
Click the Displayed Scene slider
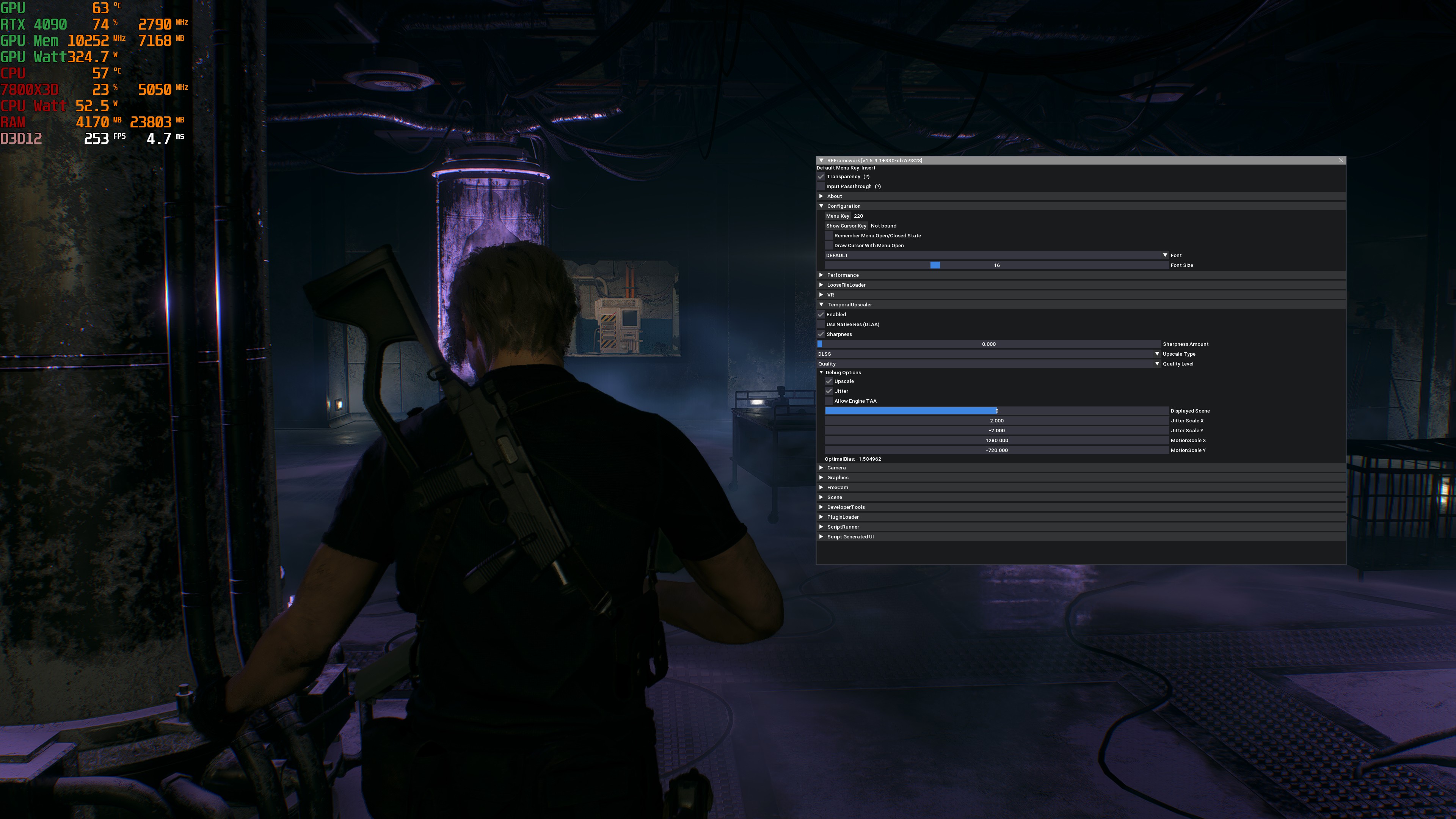(x=996, y=411)
